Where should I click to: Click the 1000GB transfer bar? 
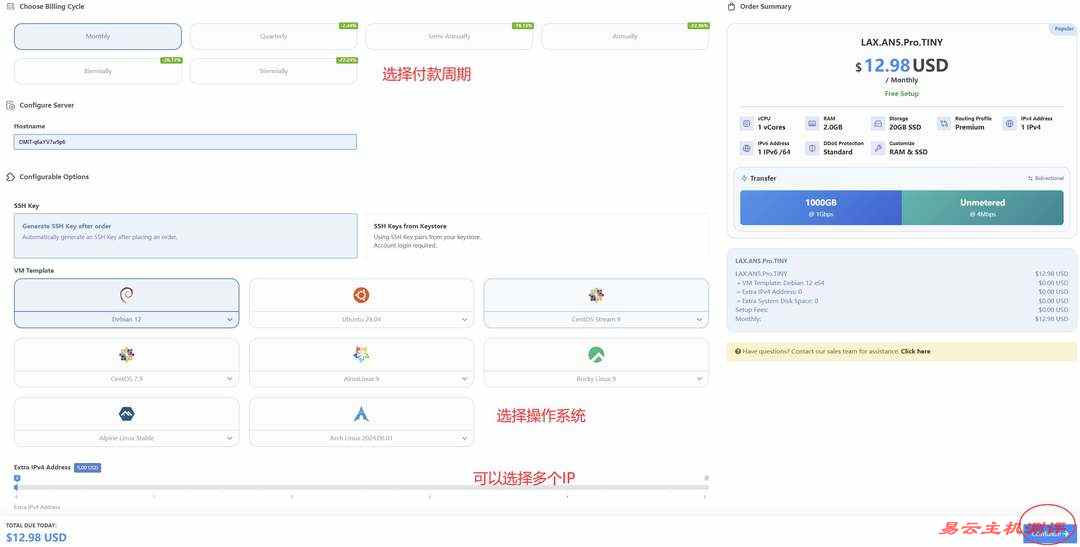820,207
